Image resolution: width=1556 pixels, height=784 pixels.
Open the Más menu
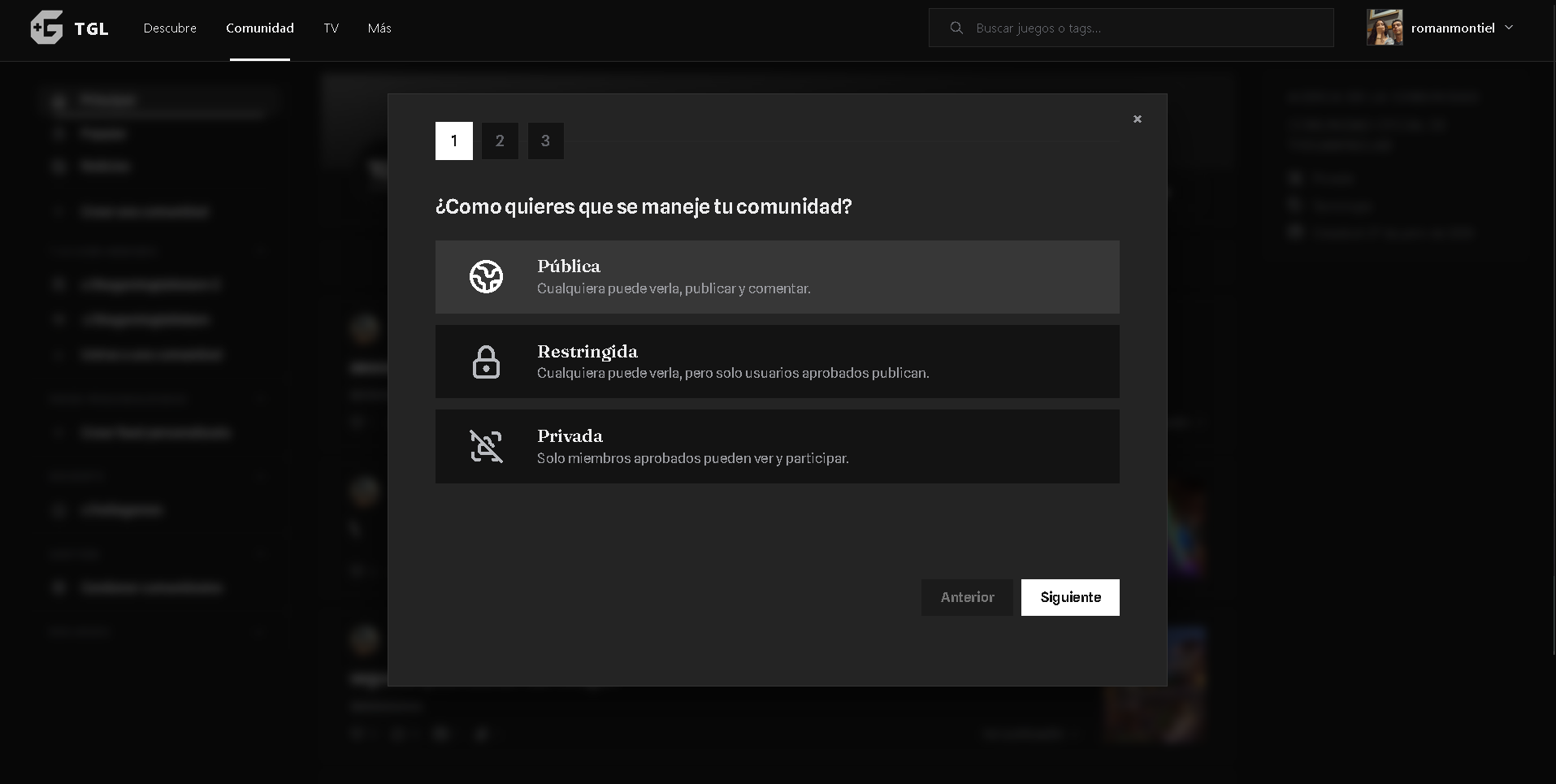click(379, 28)
